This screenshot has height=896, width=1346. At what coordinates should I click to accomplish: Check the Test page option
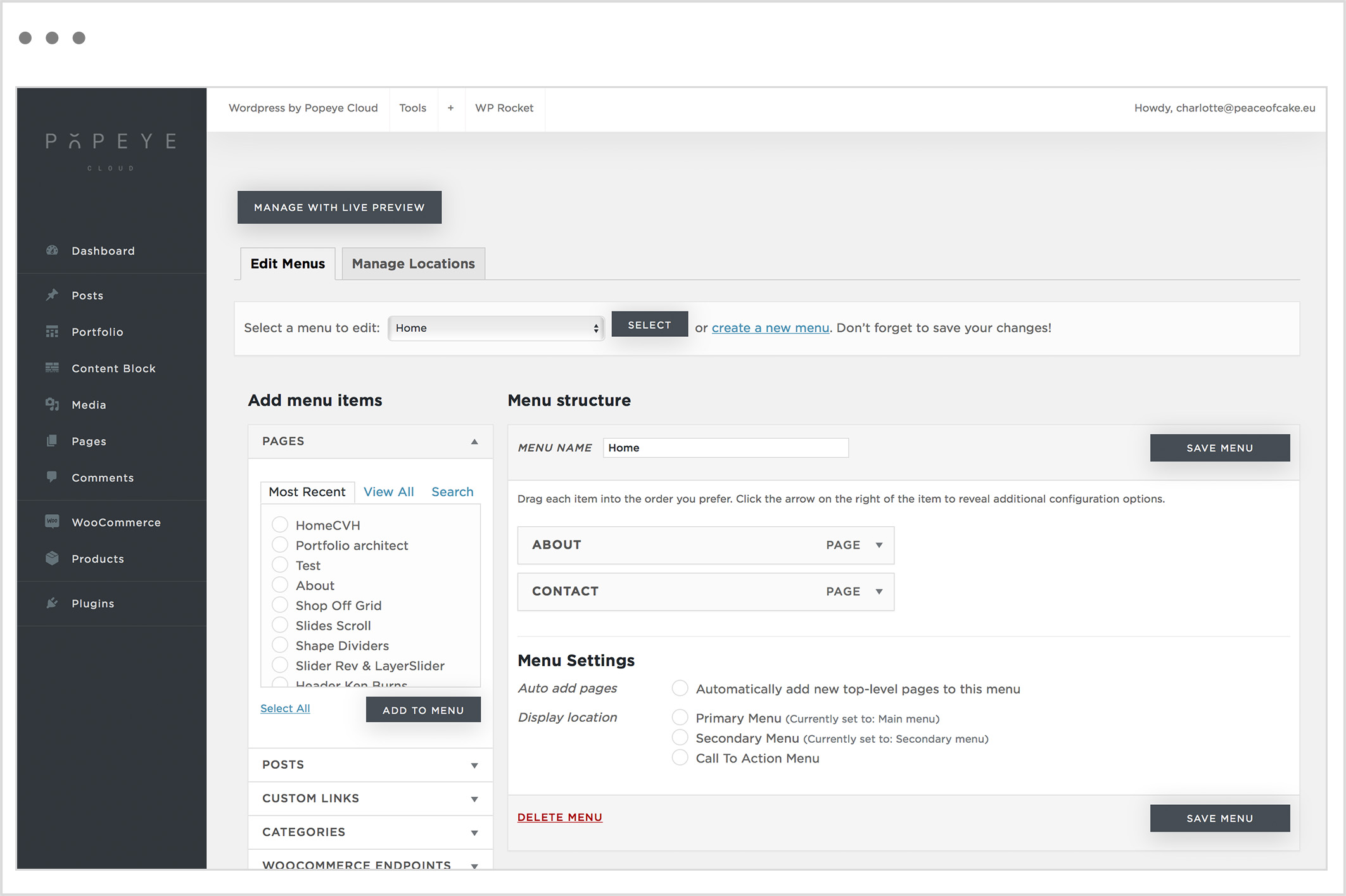tap(280, 565)
